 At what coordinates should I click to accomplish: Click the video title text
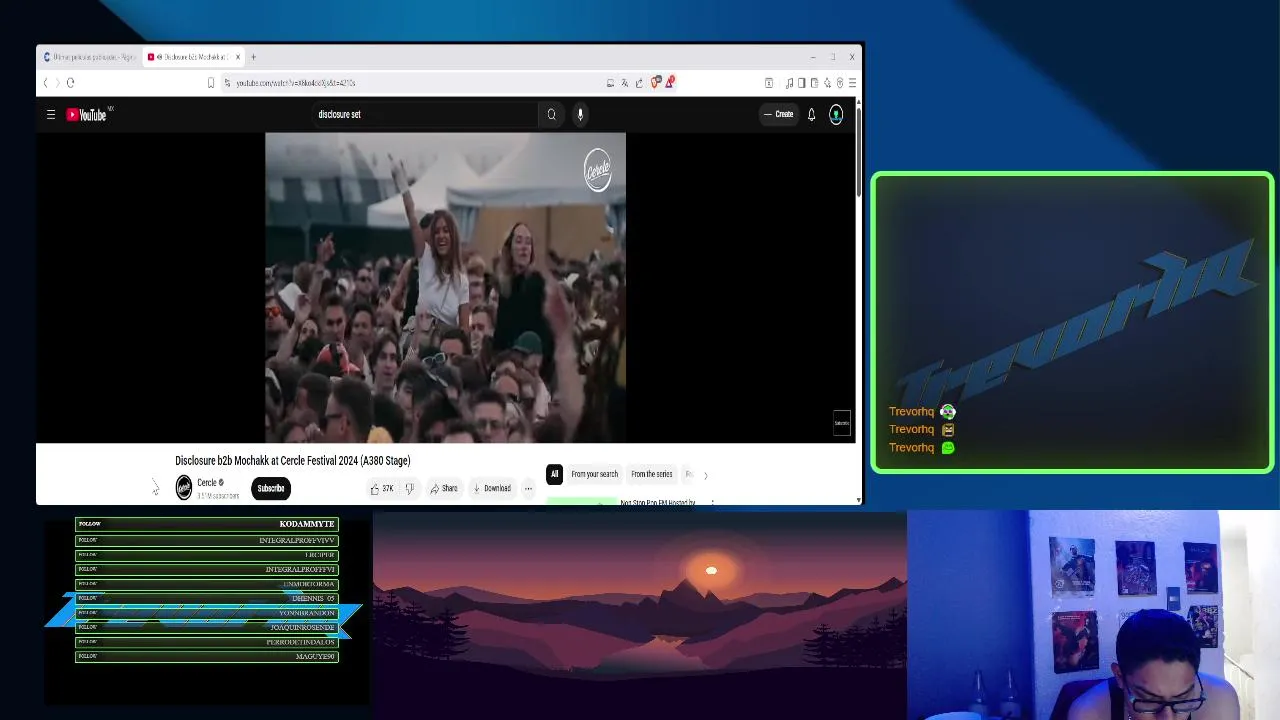click(293, 461)
